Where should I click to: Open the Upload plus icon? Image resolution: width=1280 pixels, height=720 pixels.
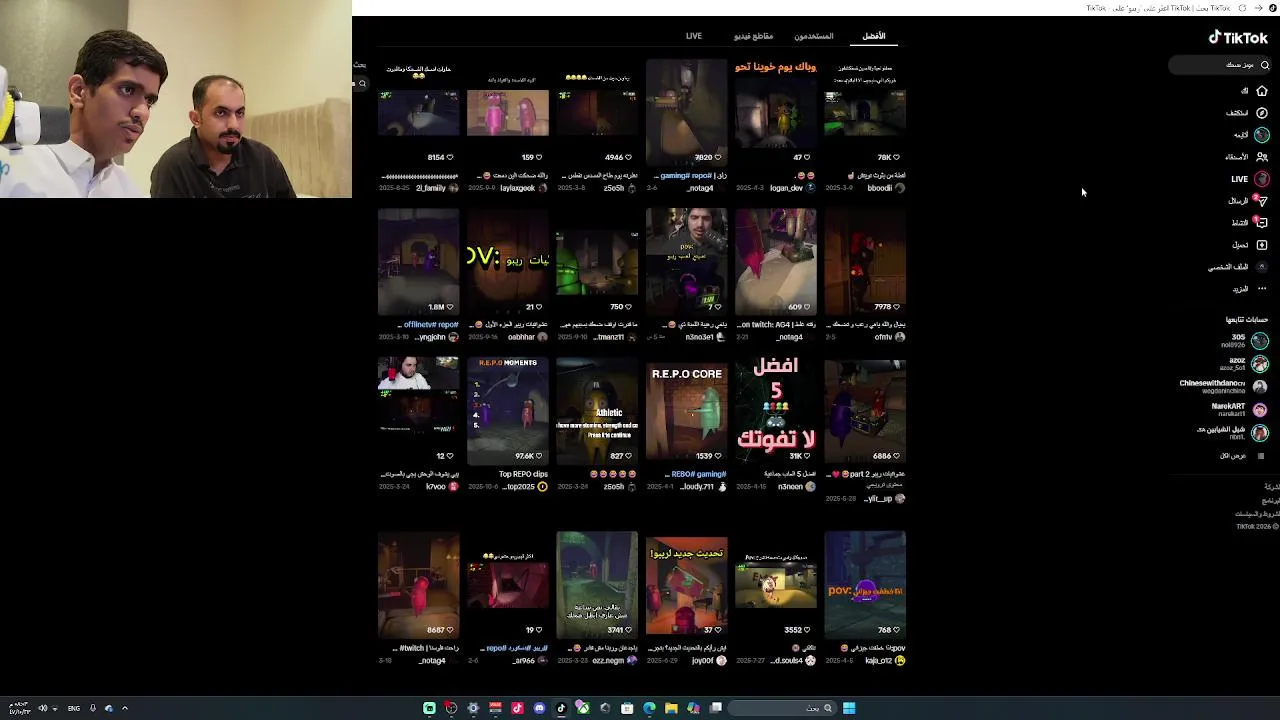(x=1262, y=245)
